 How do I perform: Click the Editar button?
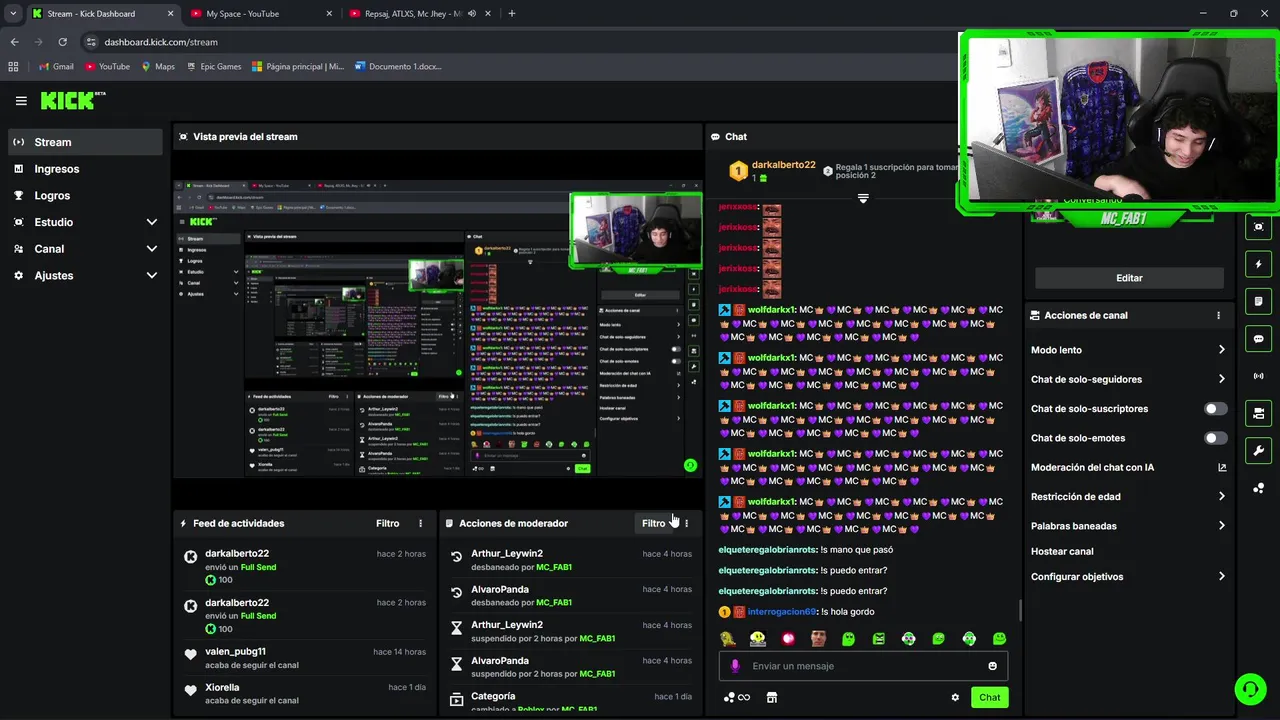(1129, 278)
